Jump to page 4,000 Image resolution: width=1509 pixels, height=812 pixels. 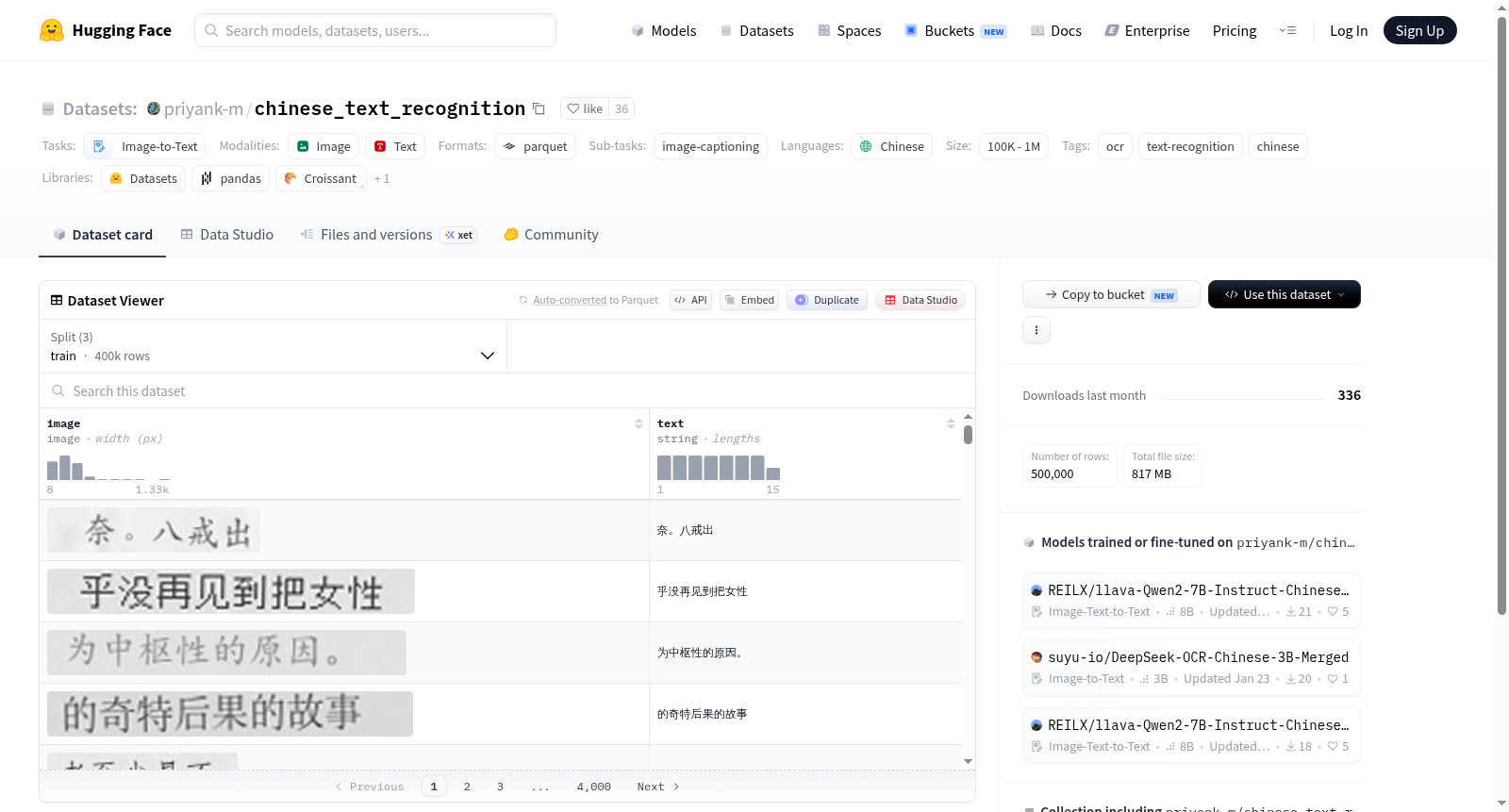tap(593, 787)
